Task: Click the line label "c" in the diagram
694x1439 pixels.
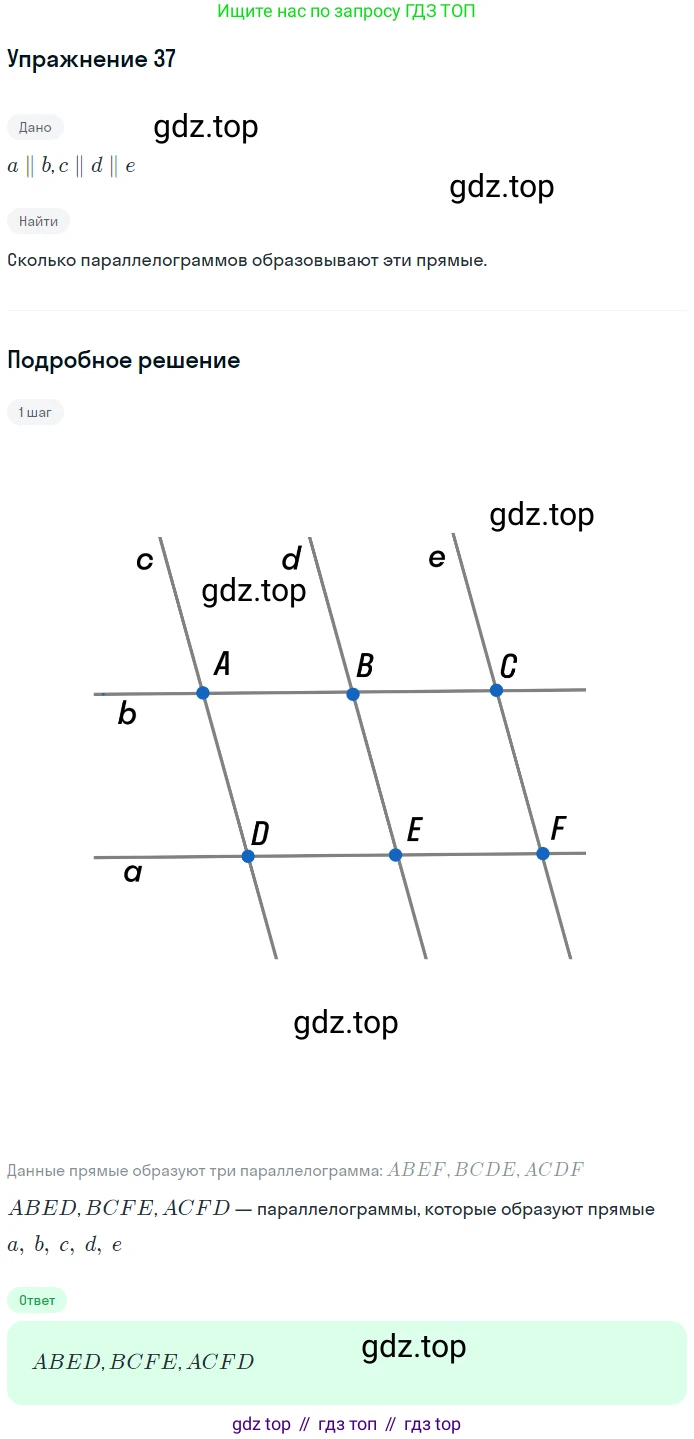Action: tap(145, 561)
